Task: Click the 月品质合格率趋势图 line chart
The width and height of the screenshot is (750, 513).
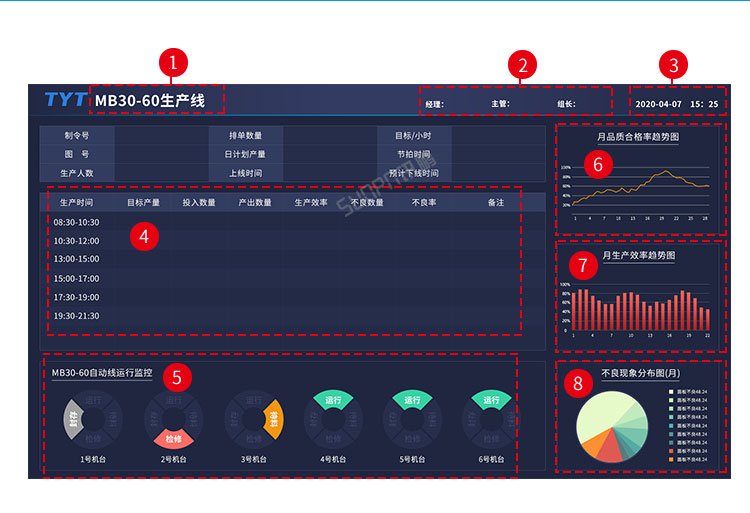Action: click(x=640, y=186)
